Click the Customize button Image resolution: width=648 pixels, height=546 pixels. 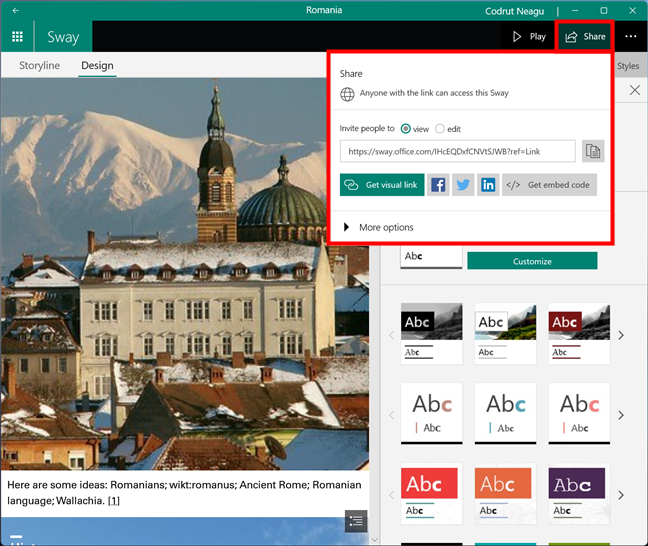(x=532, y=261)
